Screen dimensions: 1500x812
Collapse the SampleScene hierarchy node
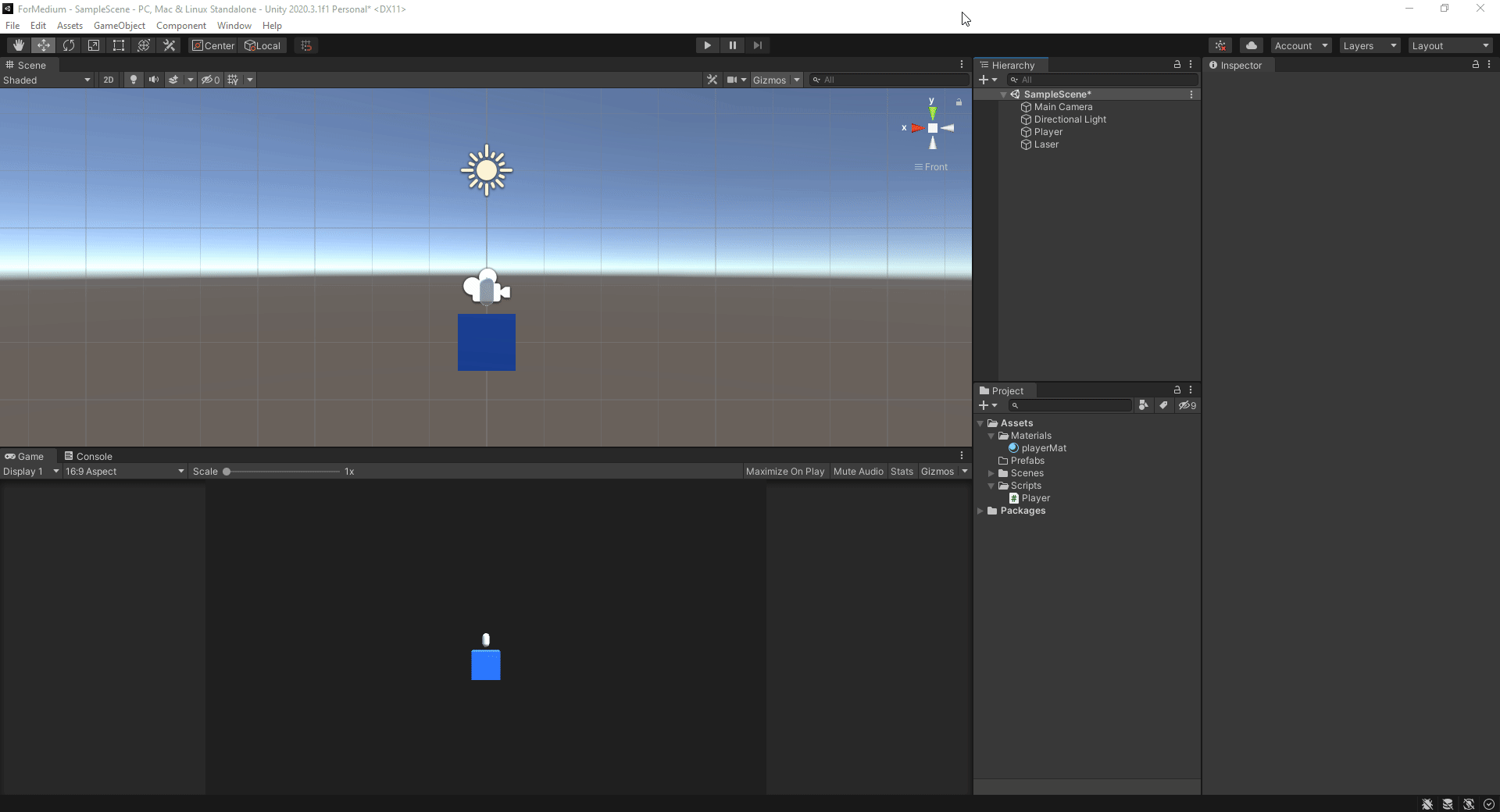(1003, 94)
